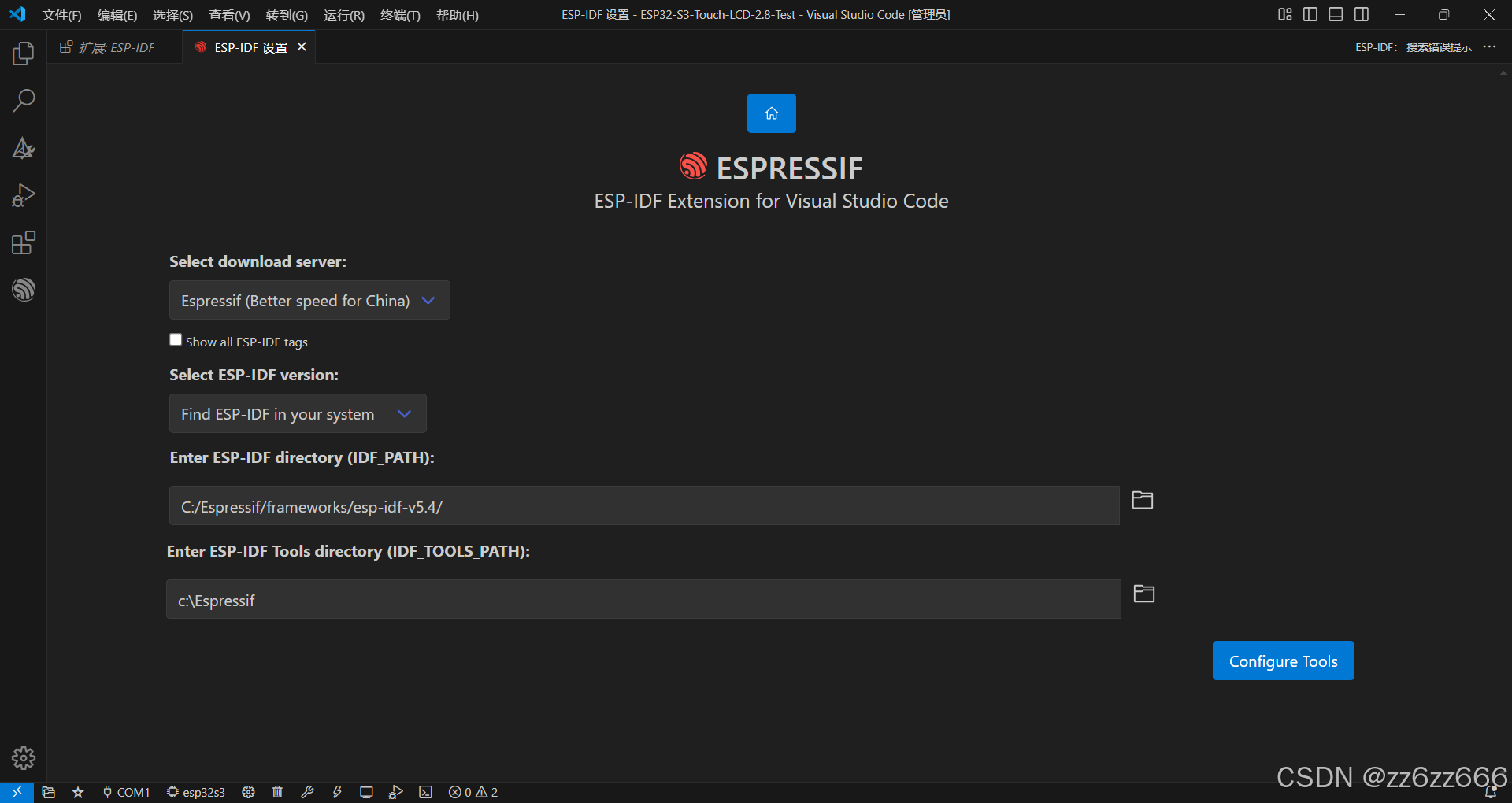Click the IDF_PATH directory input field
This screenshot has width=1512, height=803.
[x=644, y=505]
